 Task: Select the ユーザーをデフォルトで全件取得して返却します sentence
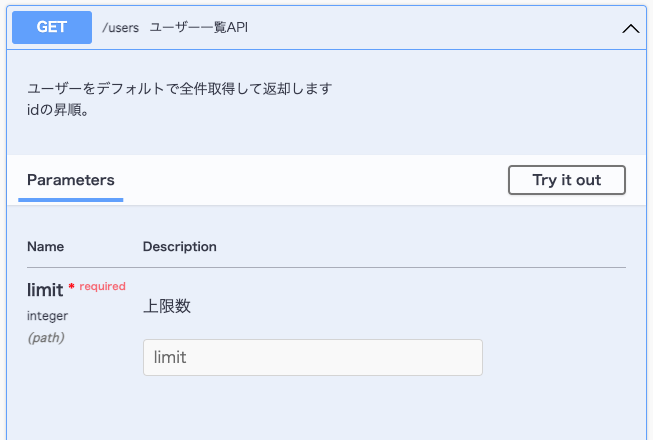pyautogui.click(x=180, y=89)
